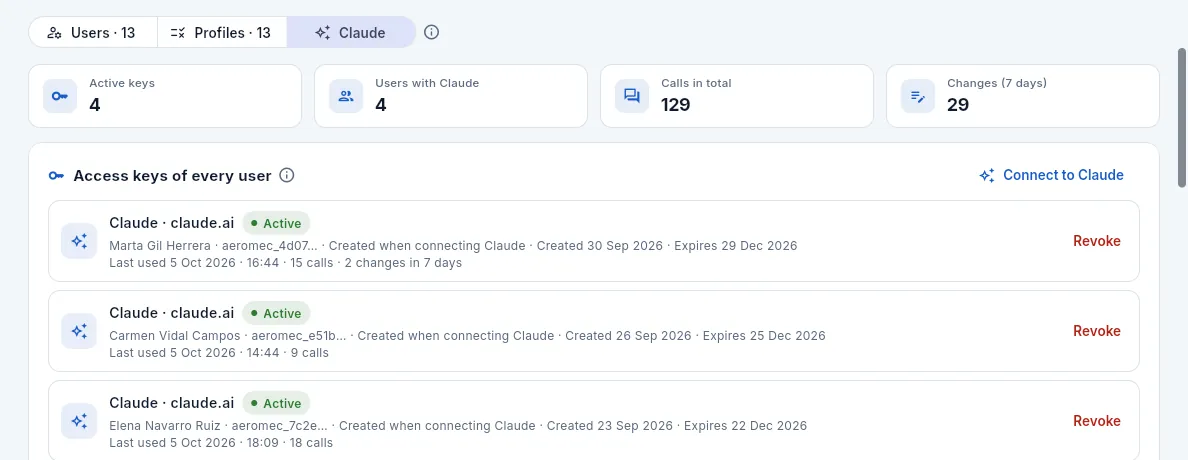Screen dimensions: 1188x460
Task: Click the Active badge in Marta Gil Herrera's row
Action: click(276, 224)
